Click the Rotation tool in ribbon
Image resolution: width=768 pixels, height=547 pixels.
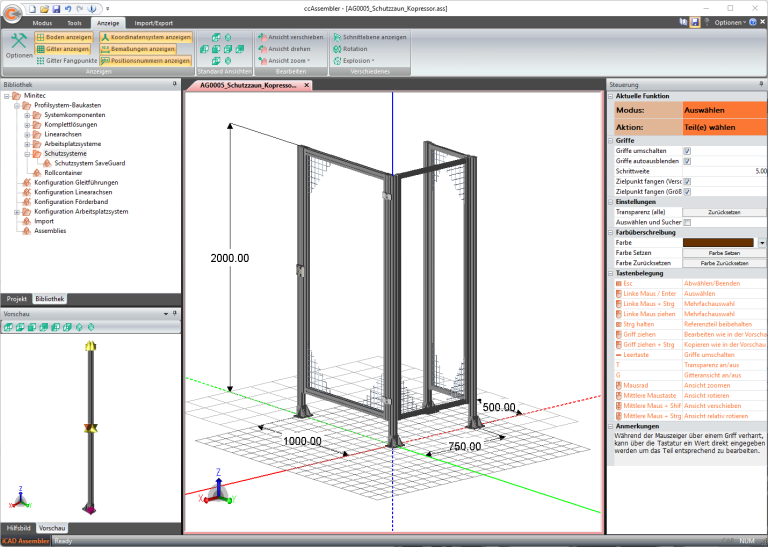pyautogui.click(x=349, y=49)
